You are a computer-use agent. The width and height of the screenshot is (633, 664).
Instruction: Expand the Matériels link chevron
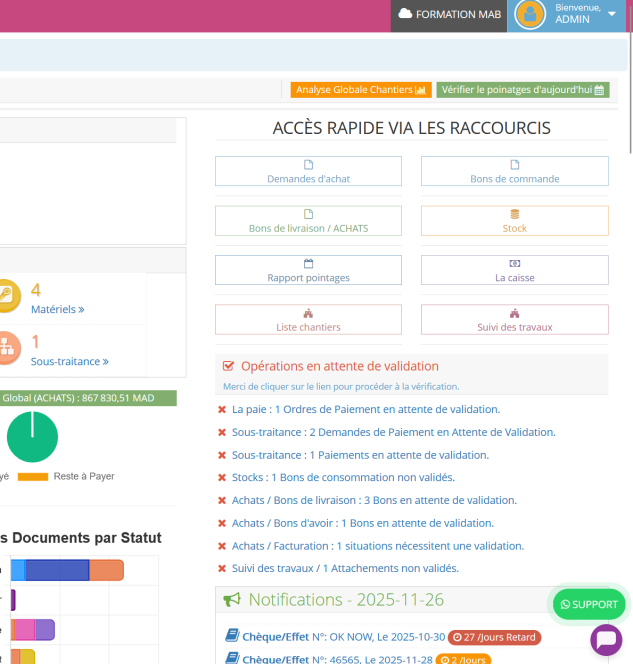81,310
